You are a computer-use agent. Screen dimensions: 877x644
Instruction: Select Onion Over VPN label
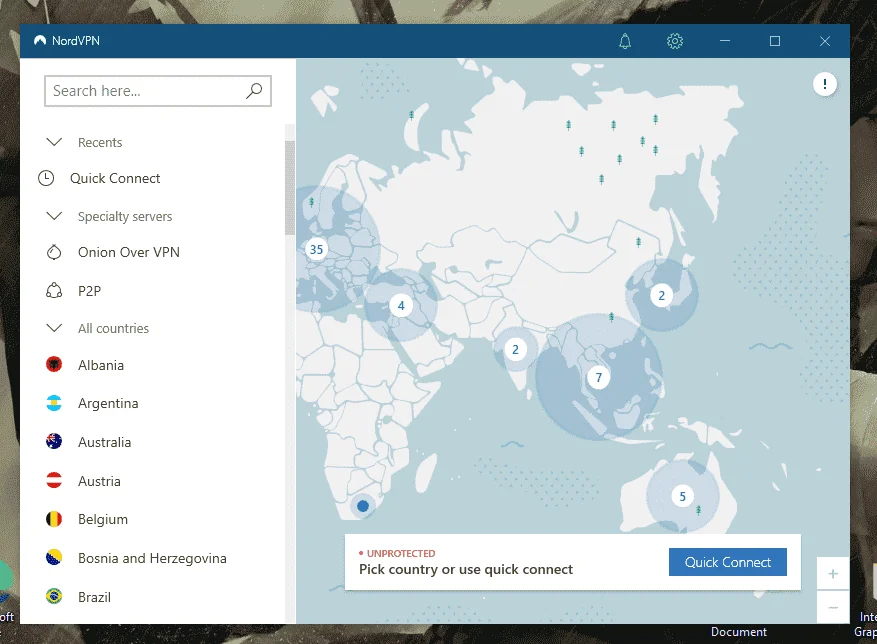click(x=129, y=252)
